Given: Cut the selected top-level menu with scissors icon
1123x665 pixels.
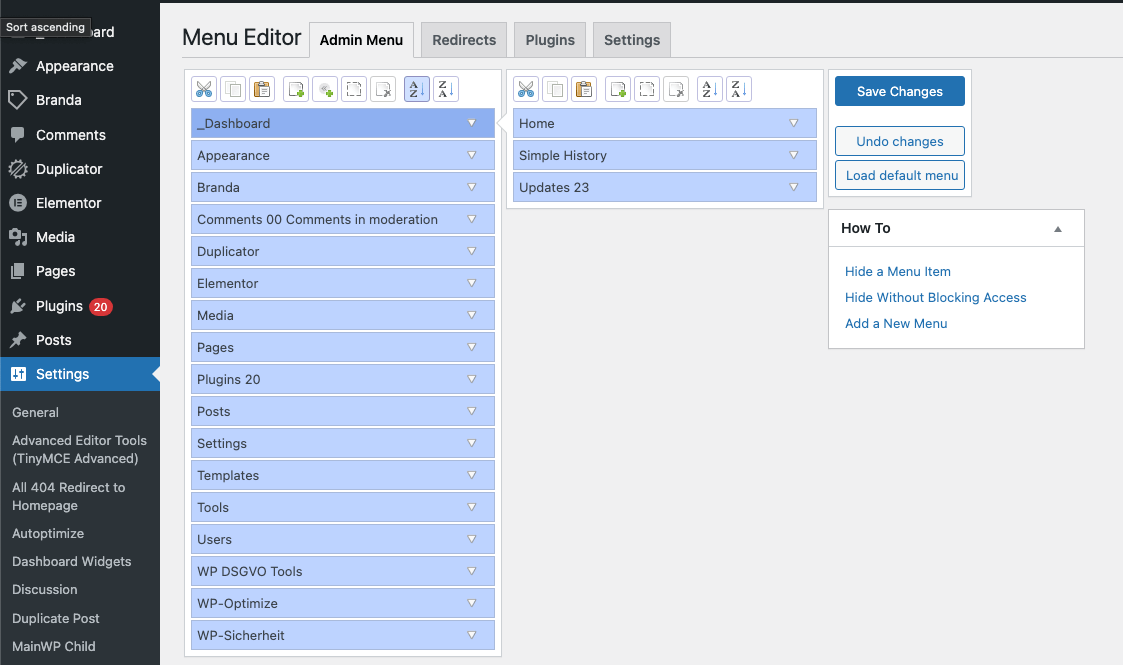Looking at the screenshot, I should point(204,89).
